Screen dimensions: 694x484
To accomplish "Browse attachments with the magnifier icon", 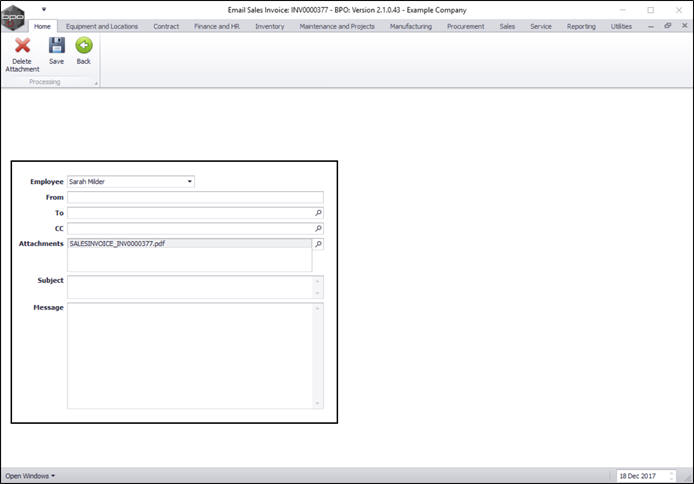I will tap(318, 244).
